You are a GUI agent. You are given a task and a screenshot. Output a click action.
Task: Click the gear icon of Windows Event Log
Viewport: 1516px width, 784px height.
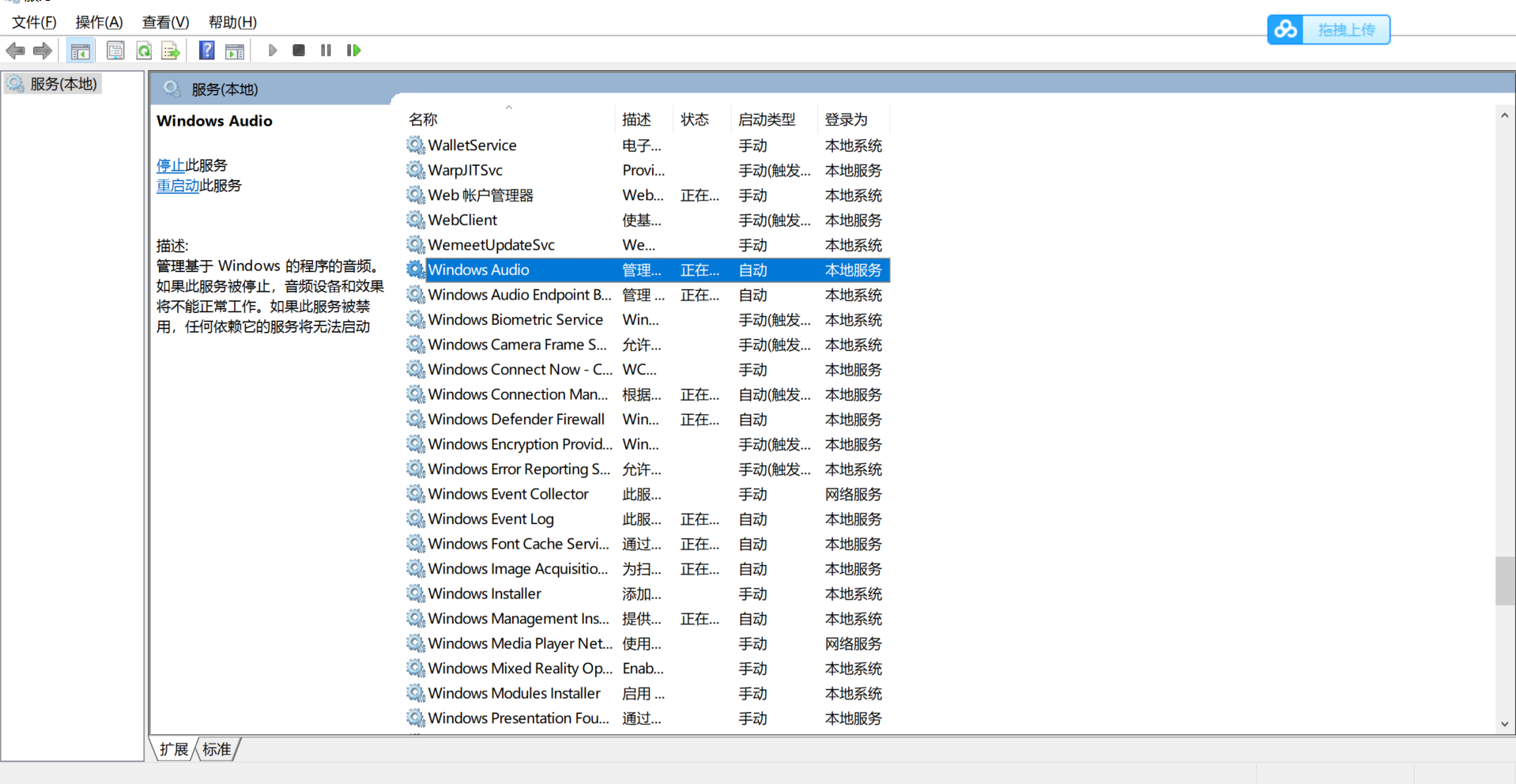(x=416, y=518)
